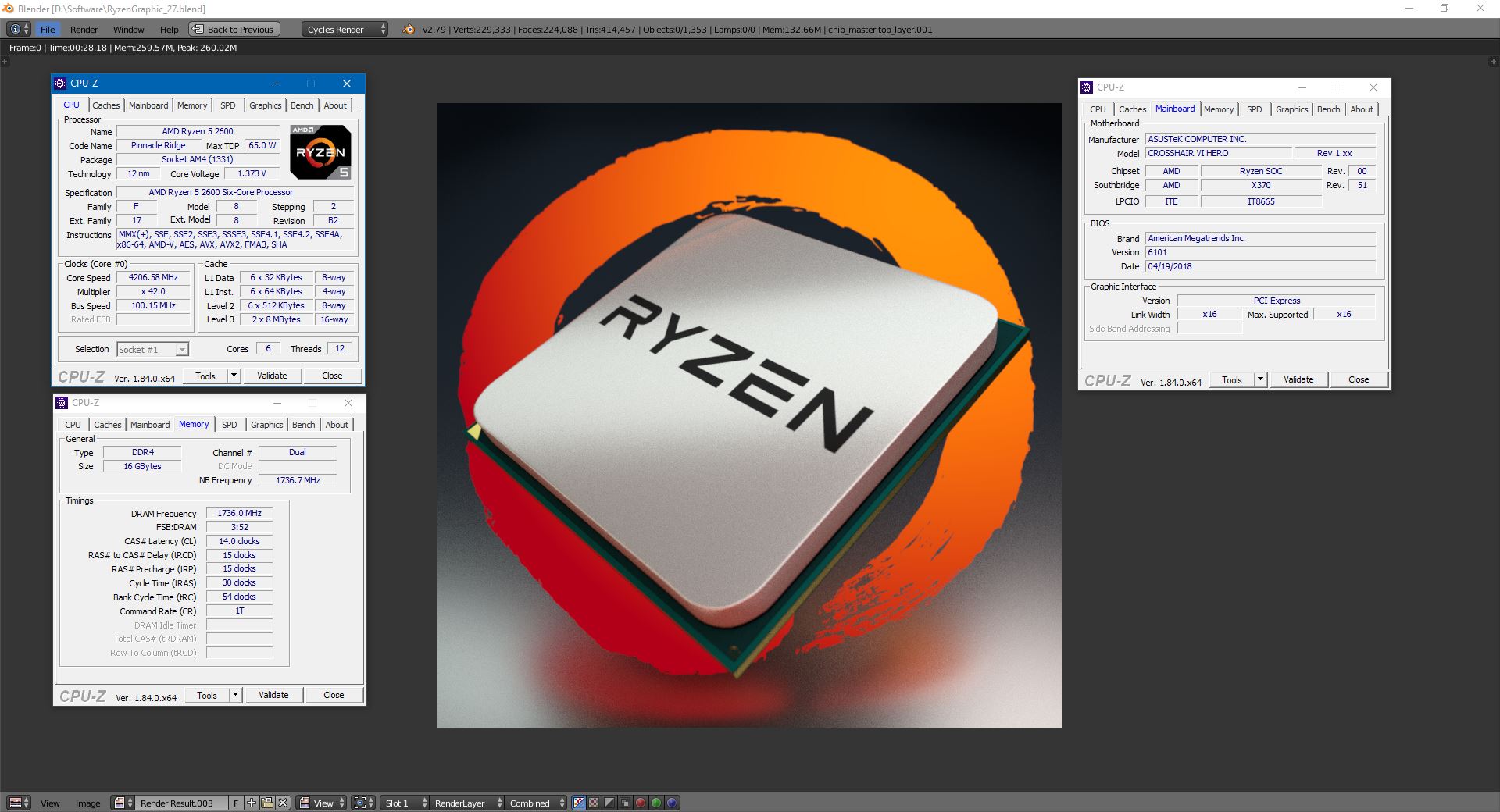Toggle fake user F for Render Result
Image resolution: width=1500 pixels, height=812 pixels.
coord(236,803)
